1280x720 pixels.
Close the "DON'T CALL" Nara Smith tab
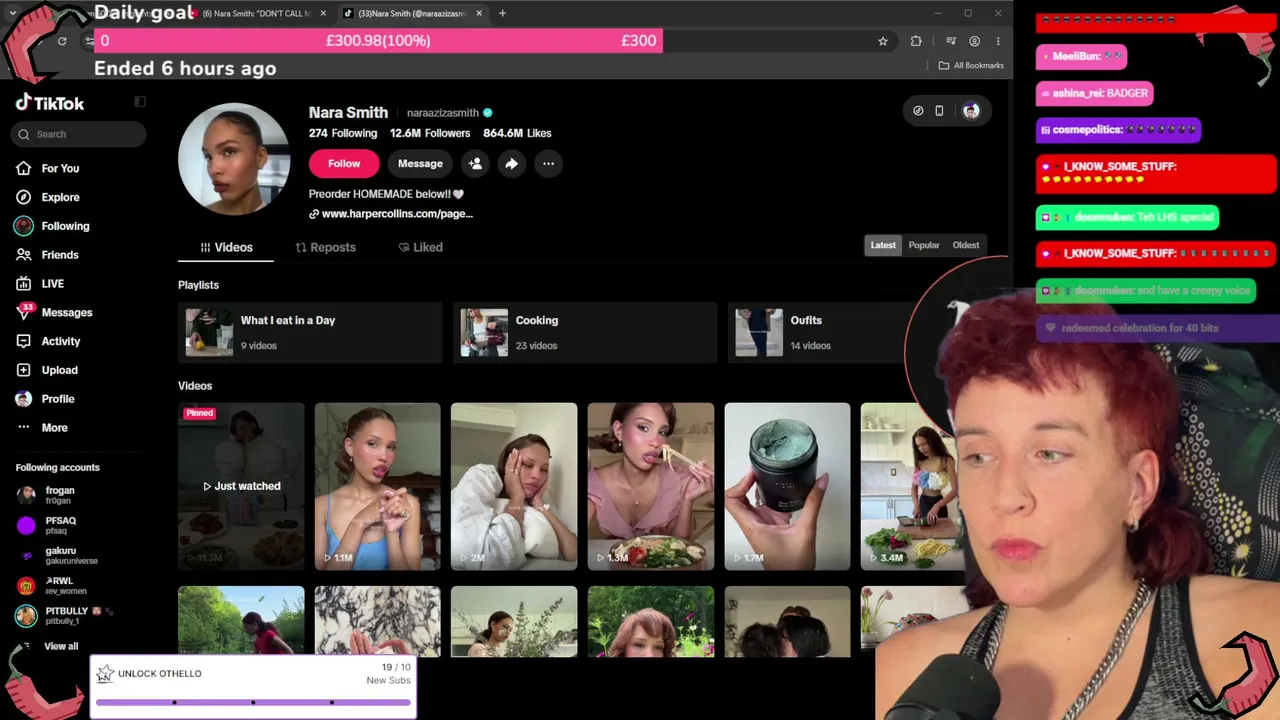pyautogui.click(x=323, y=13)
